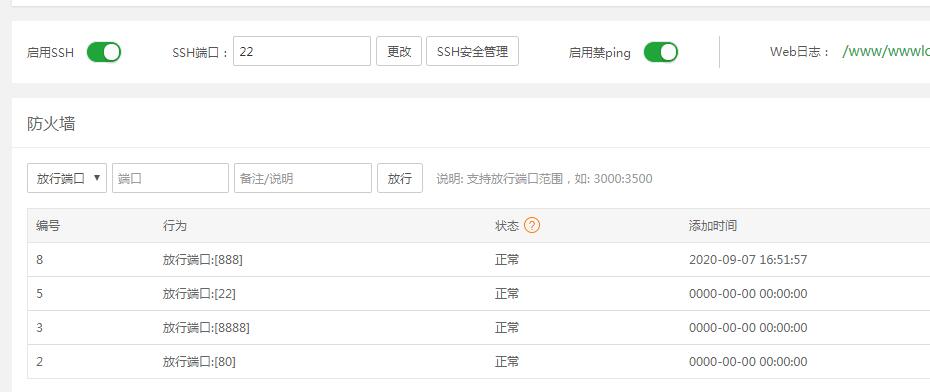The image size is (930, 392).
Task: Click the 备注/说明 input field
Action: pyautogui.click(x=303, y=178)
